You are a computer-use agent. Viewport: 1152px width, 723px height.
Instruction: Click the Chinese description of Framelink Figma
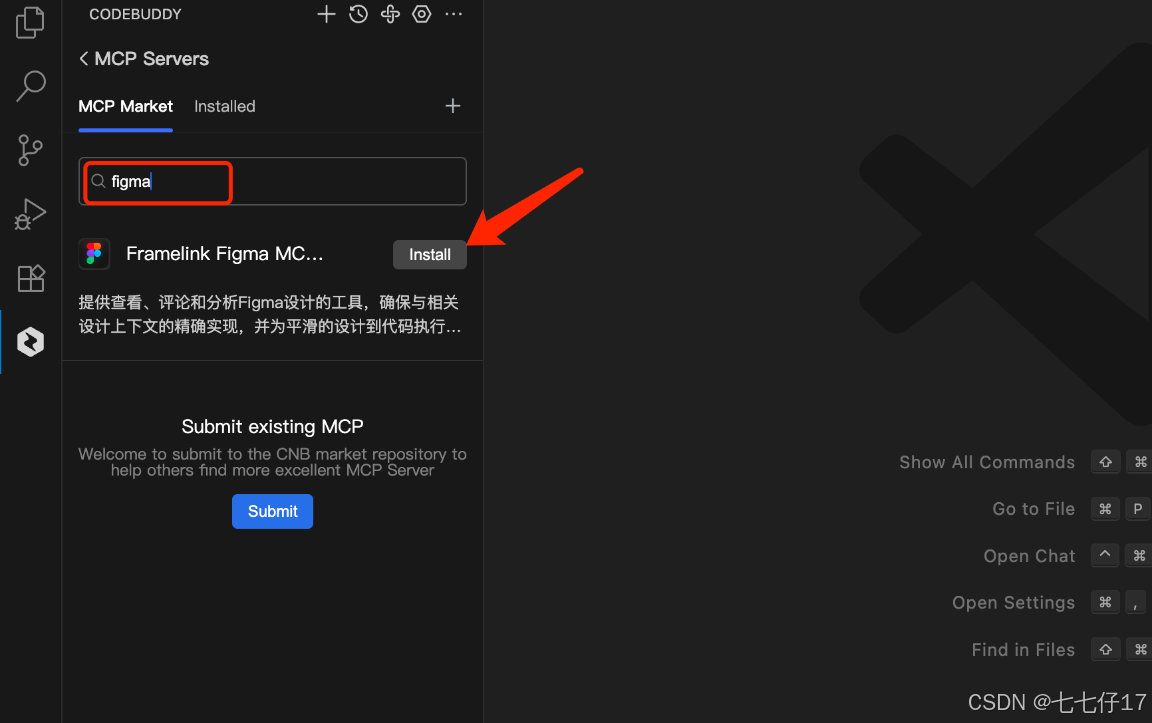pyautogui.click(x=270, y=314)
